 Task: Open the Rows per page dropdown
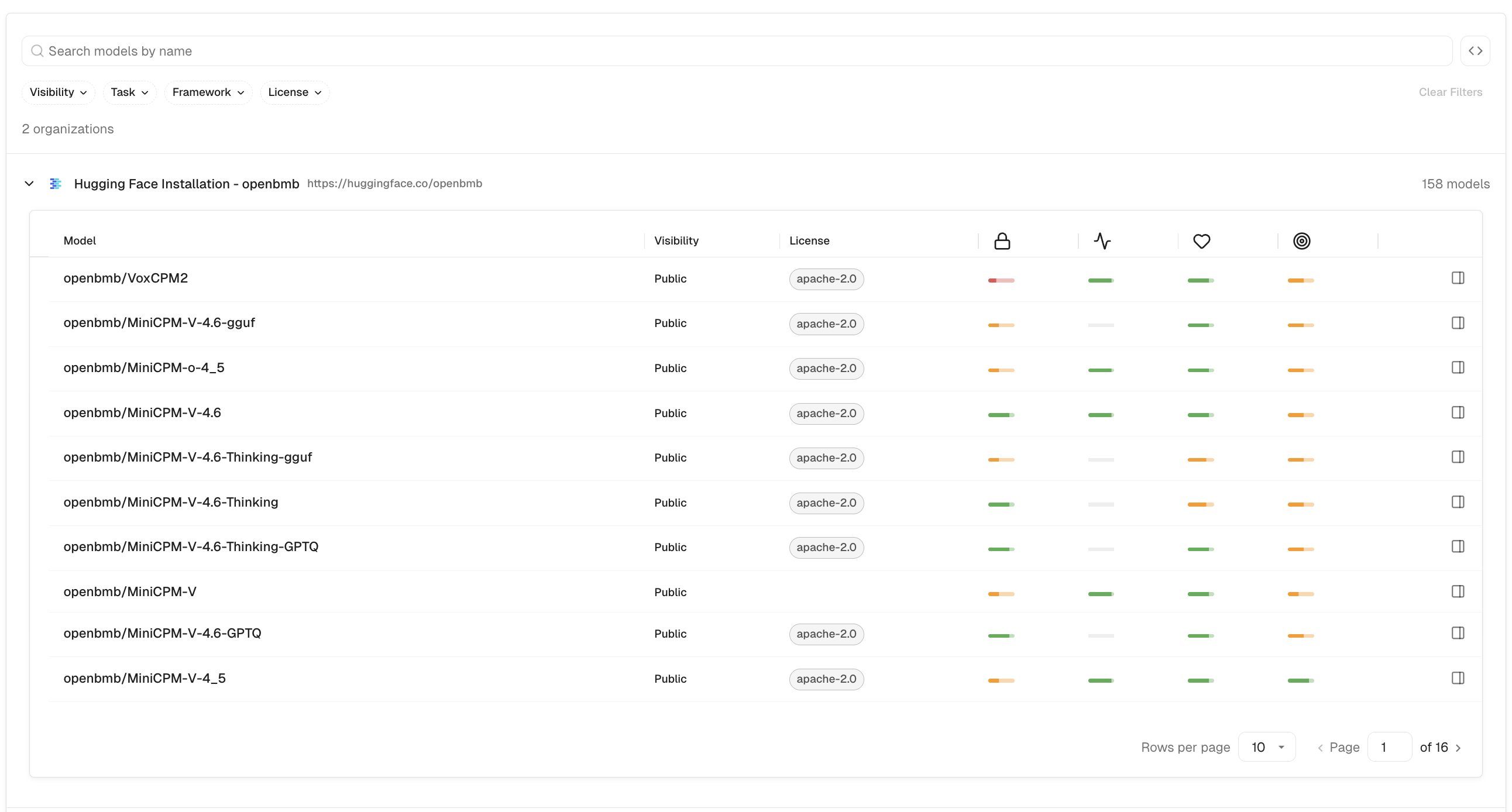[1267, 748]
